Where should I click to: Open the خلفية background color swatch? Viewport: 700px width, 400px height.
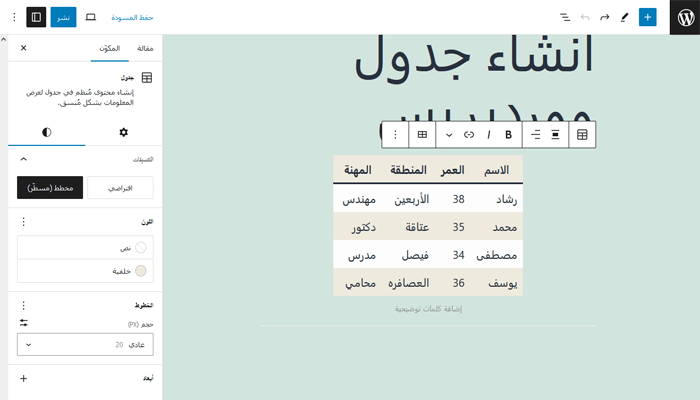140,270
